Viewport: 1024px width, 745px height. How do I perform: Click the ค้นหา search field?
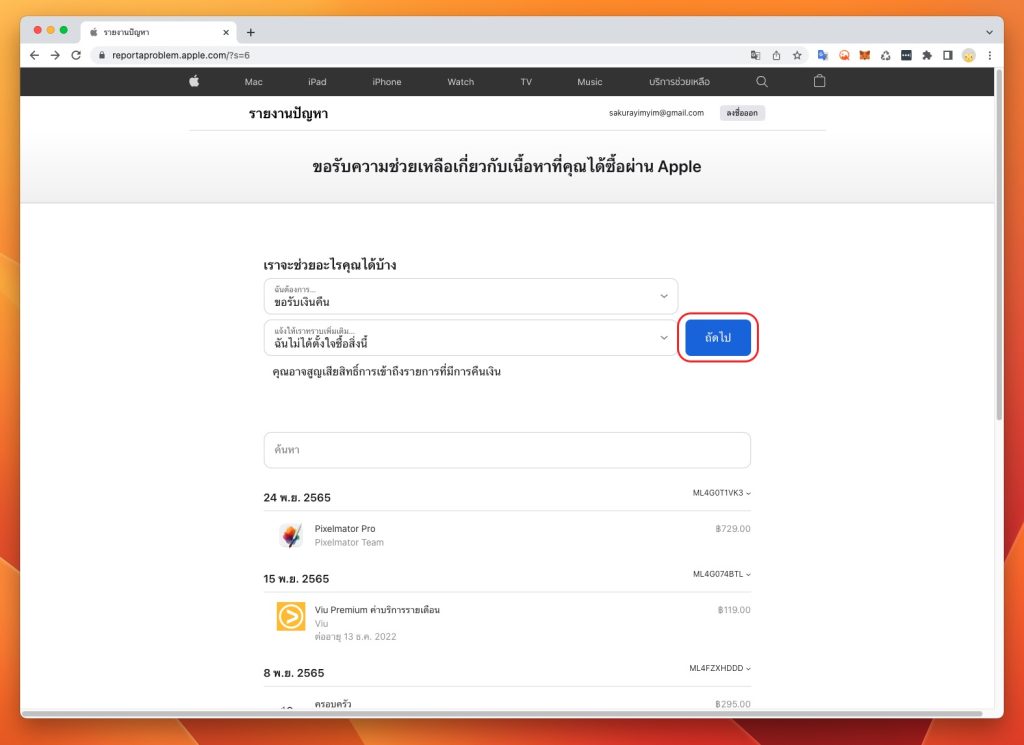pos(506,450)
